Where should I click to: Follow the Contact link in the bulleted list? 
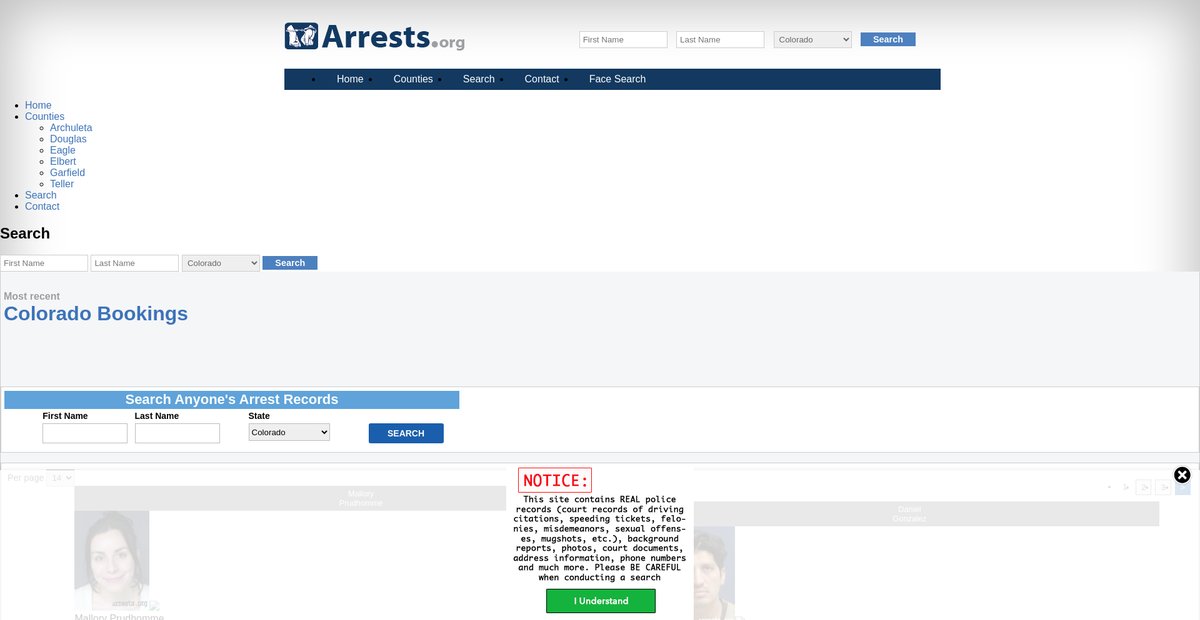tap(42, 207)
